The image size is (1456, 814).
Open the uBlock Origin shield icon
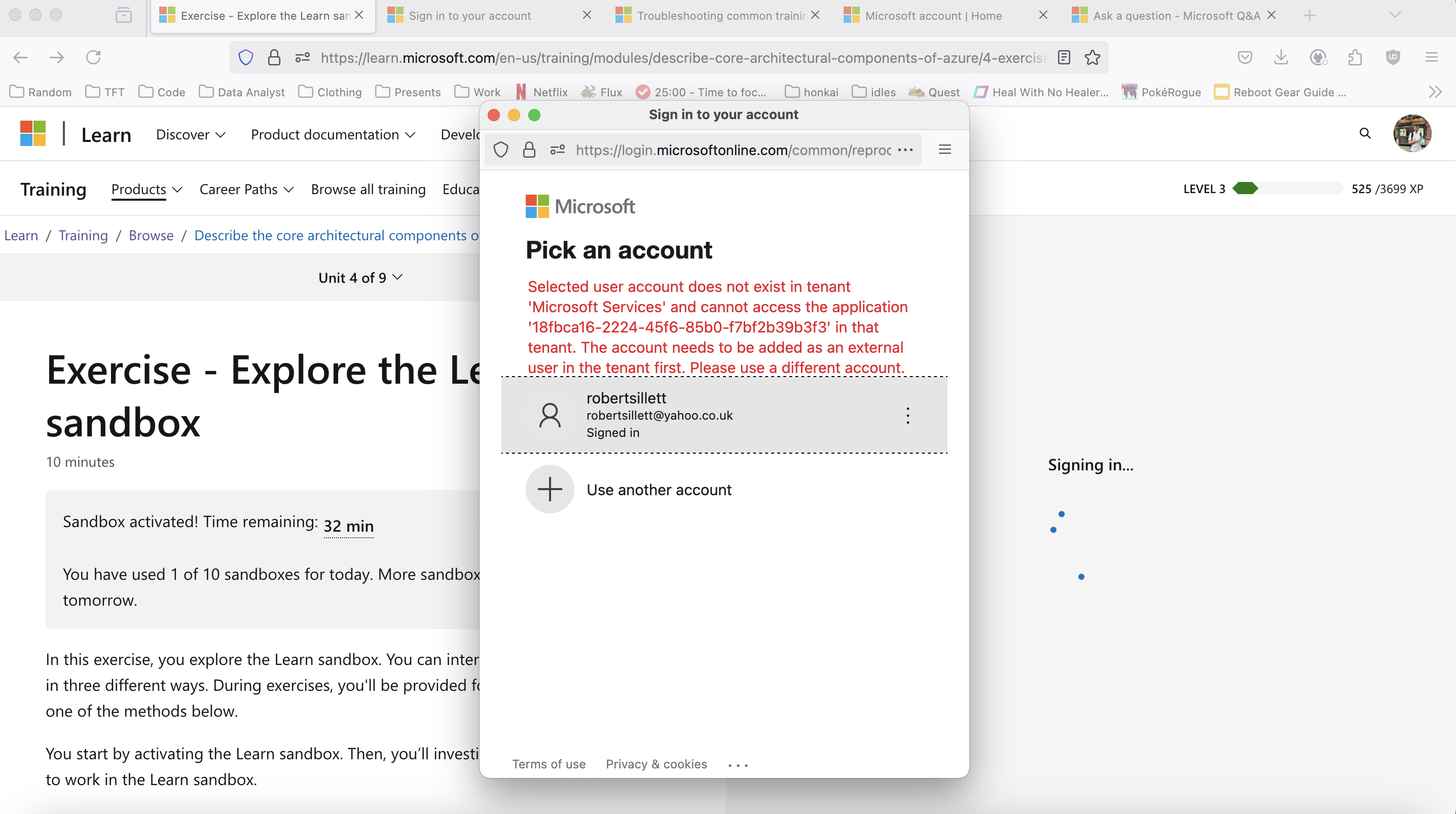pos(1393,57)
